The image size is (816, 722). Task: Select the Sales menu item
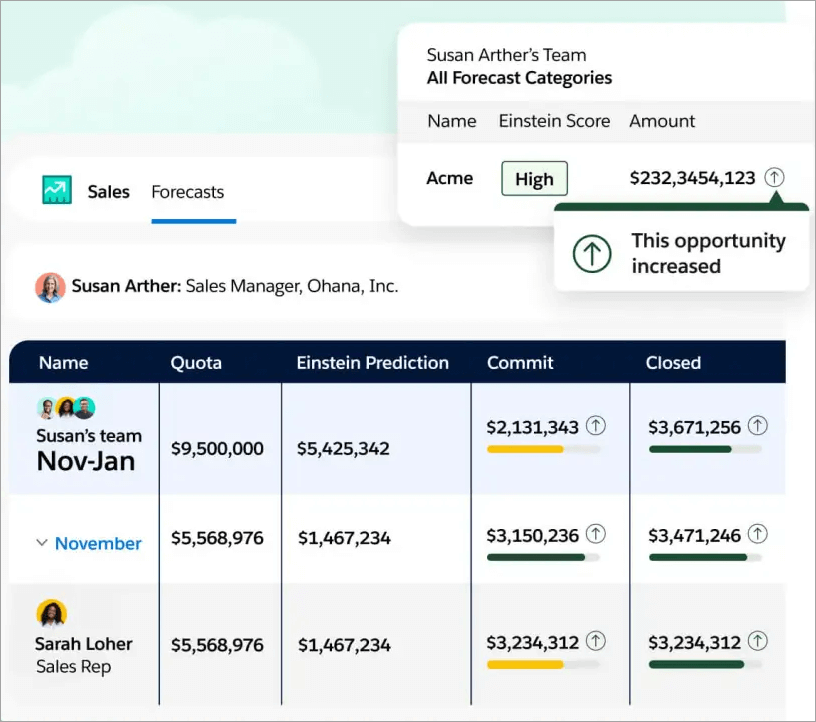click(x=108, y=191)
